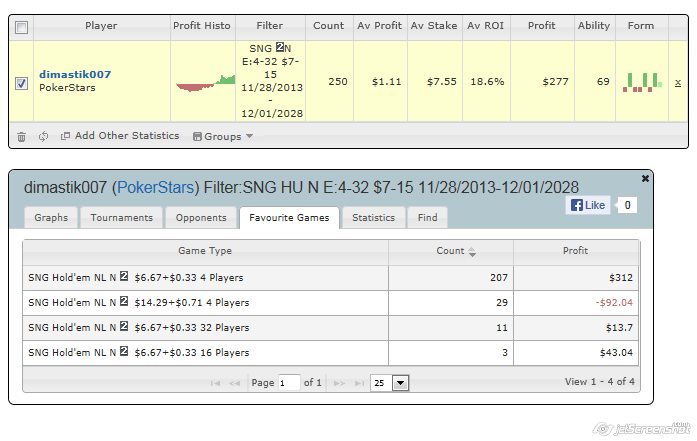697x441 pixels.
Task: Go to last page in pager
Action: 359,383
